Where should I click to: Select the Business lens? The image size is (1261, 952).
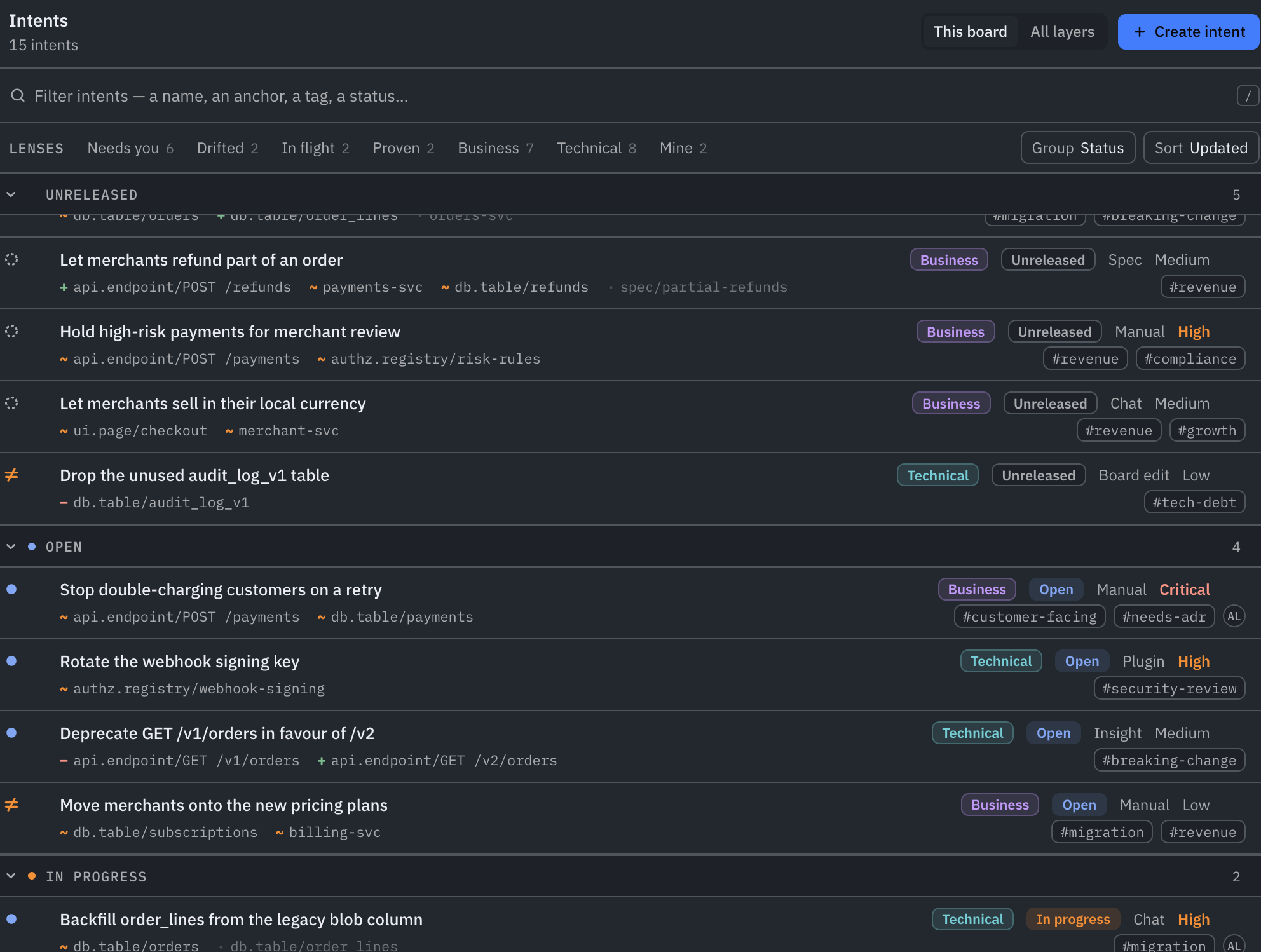[496, 148]
